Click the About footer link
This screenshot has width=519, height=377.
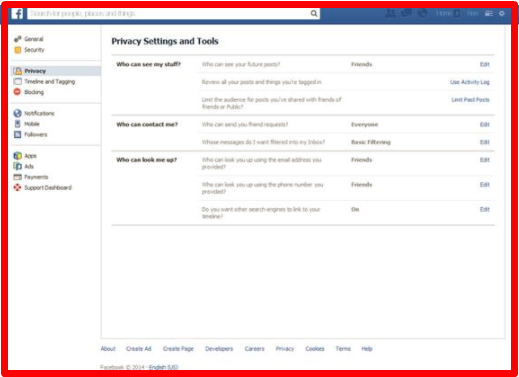pos(108,349)
